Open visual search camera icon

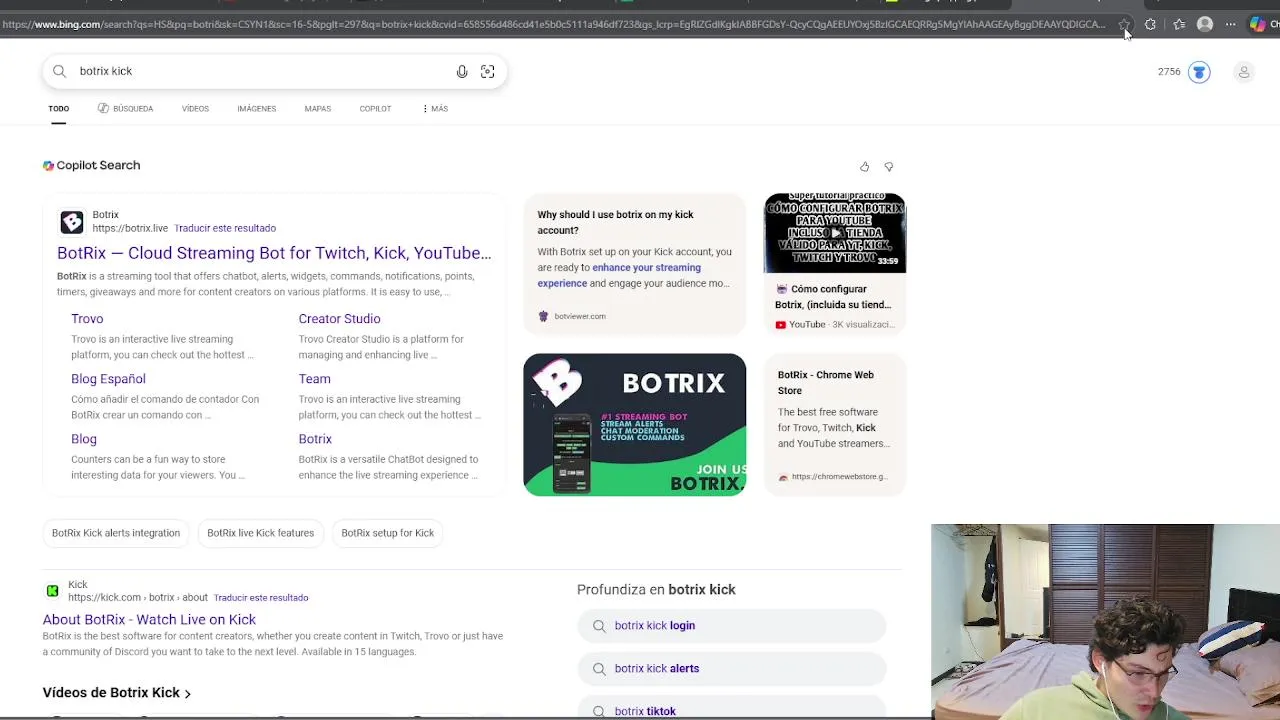tap(487, 71)
